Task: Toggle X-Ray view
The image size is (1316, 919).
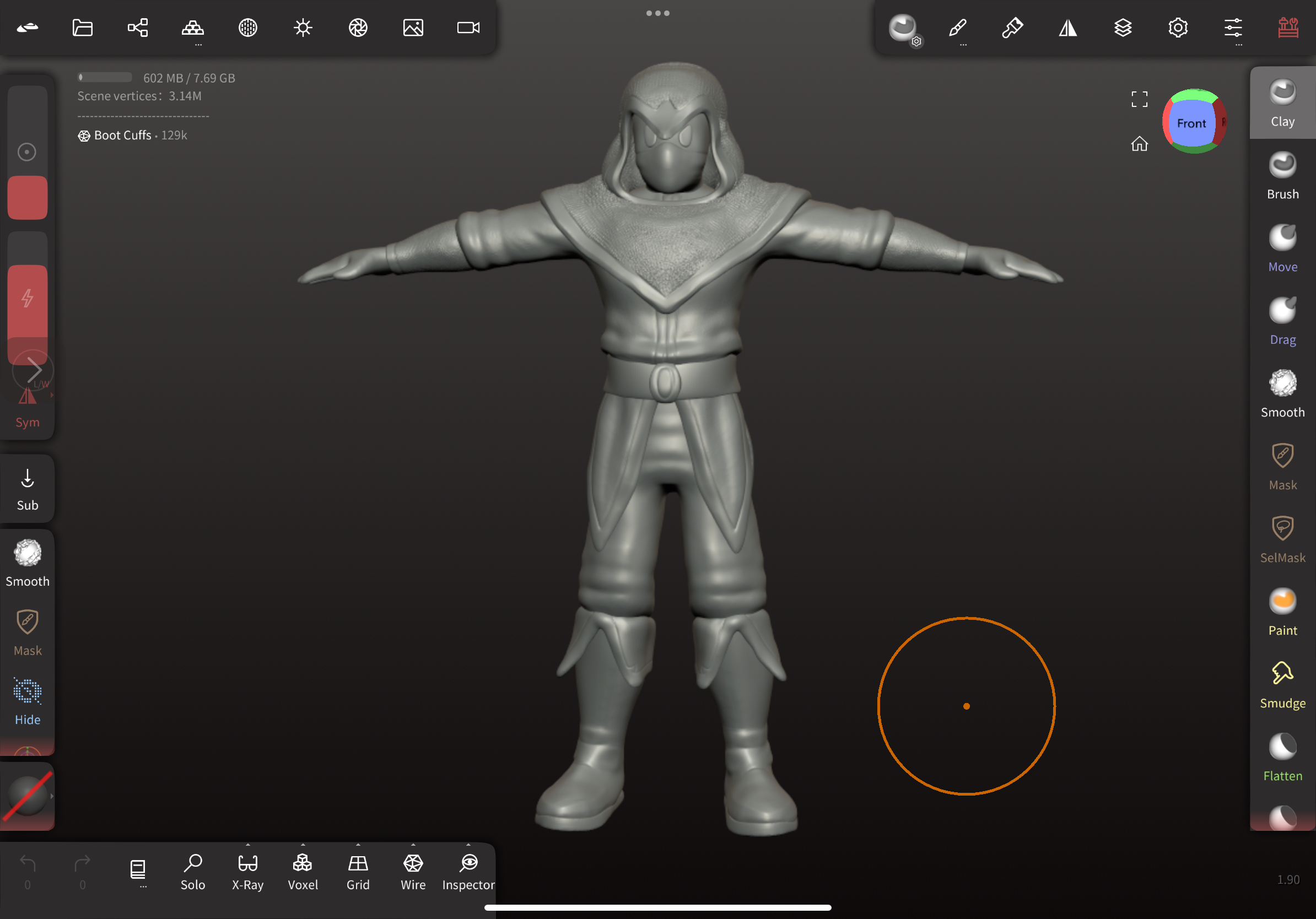Action: (x=247, y=872)
